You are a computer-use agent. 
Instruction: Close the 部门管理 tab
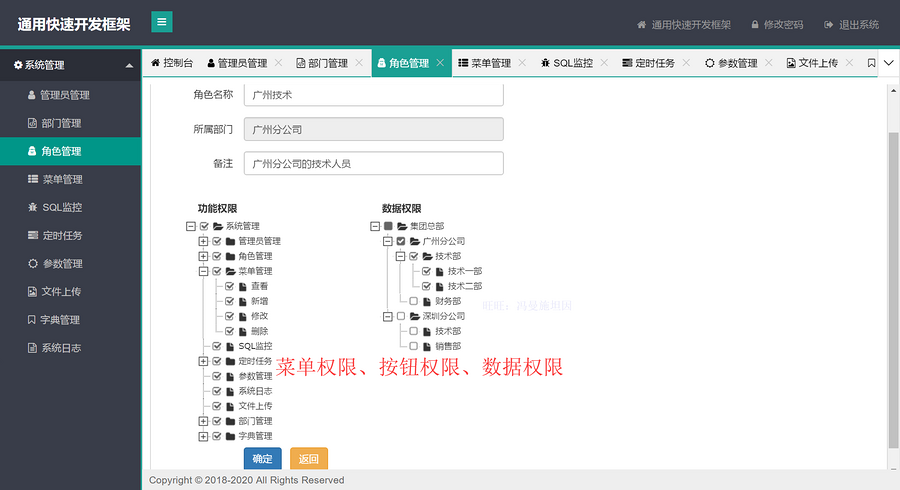coord(359,63)
